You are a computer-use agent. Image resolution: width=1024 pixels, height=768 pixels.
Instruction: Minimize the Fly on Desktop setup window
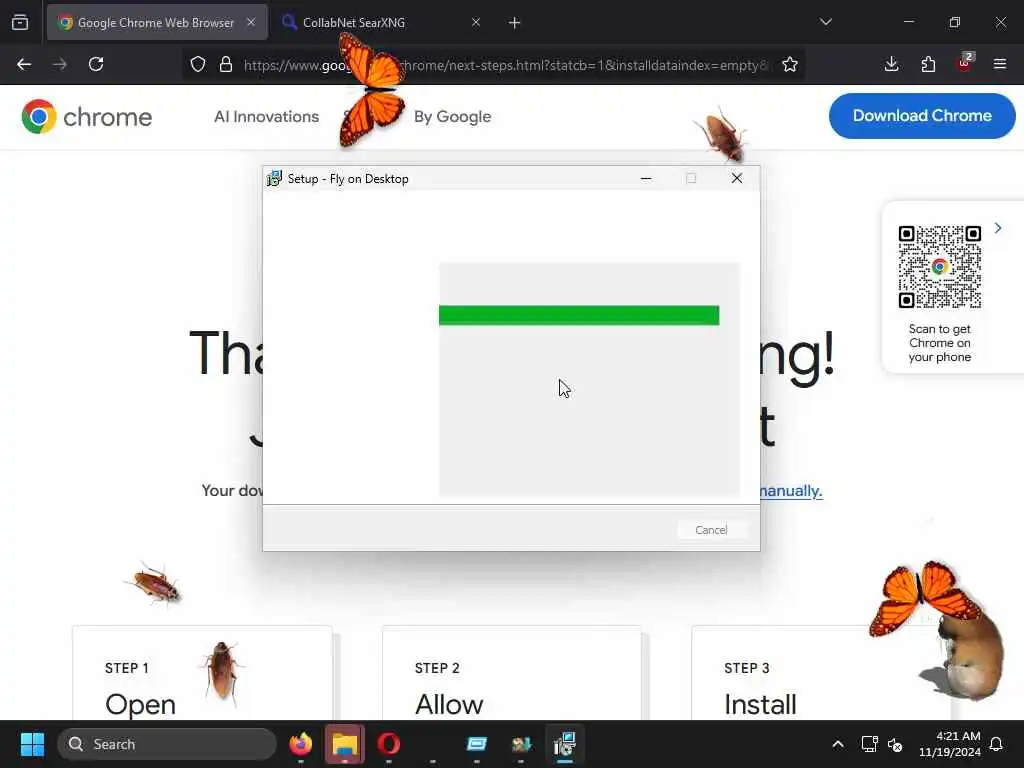click(x=646, y=178)
